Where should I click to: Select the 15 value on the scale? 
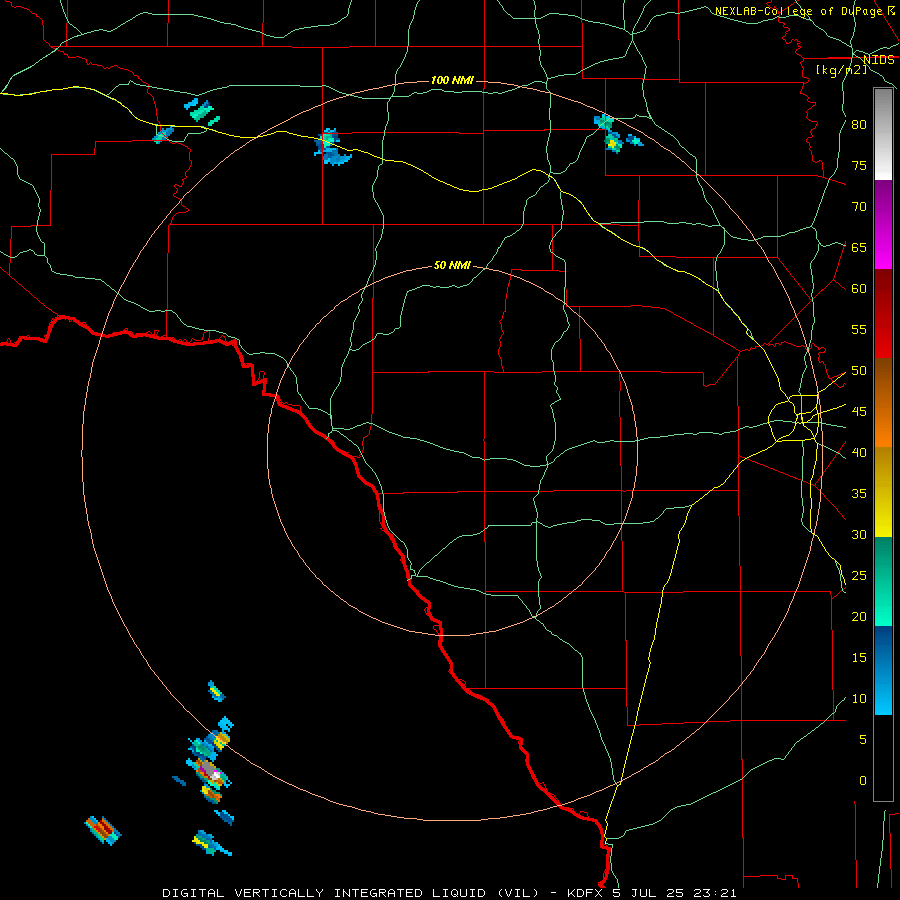(859, 658)
